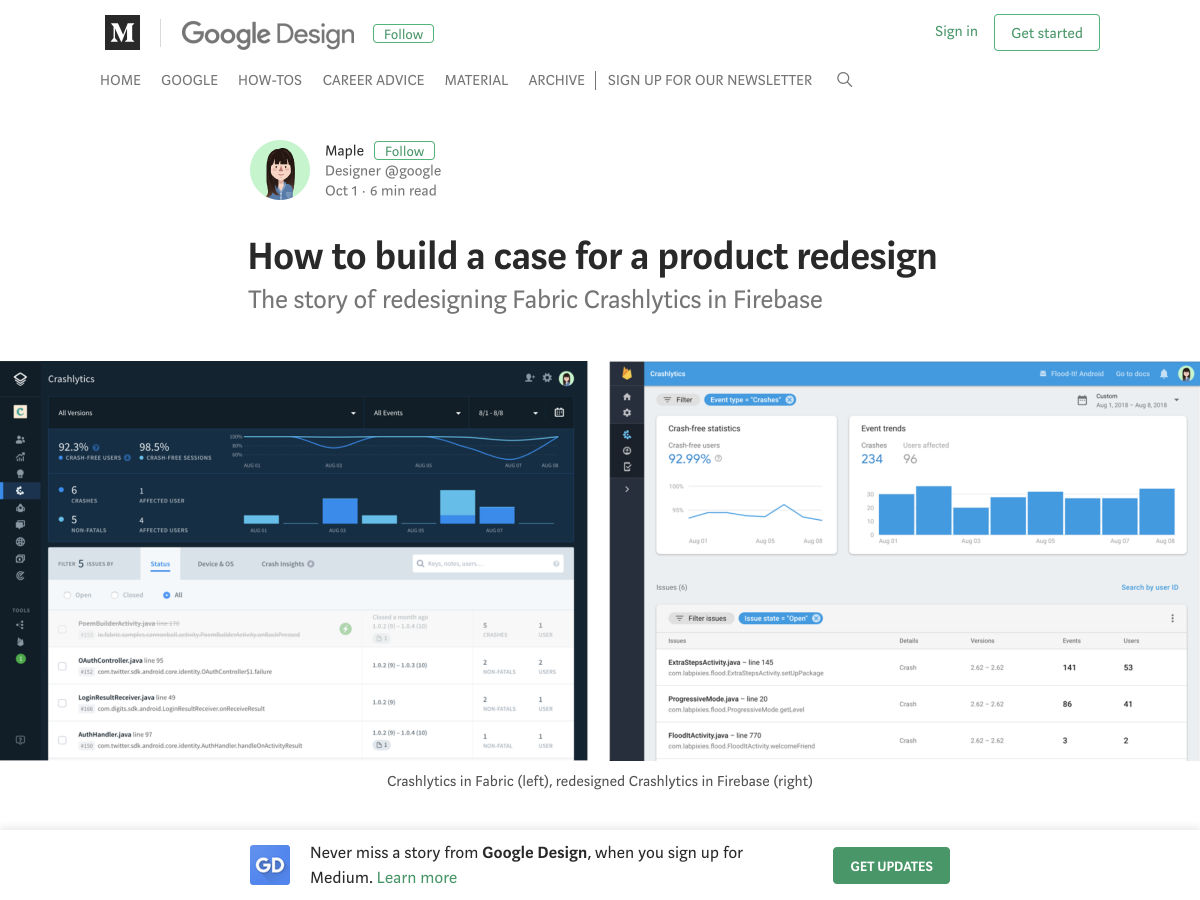Screen dimensions: 1200x900
Task: Click the GD Google Design badge icon
Action: (x=270, y=865)
